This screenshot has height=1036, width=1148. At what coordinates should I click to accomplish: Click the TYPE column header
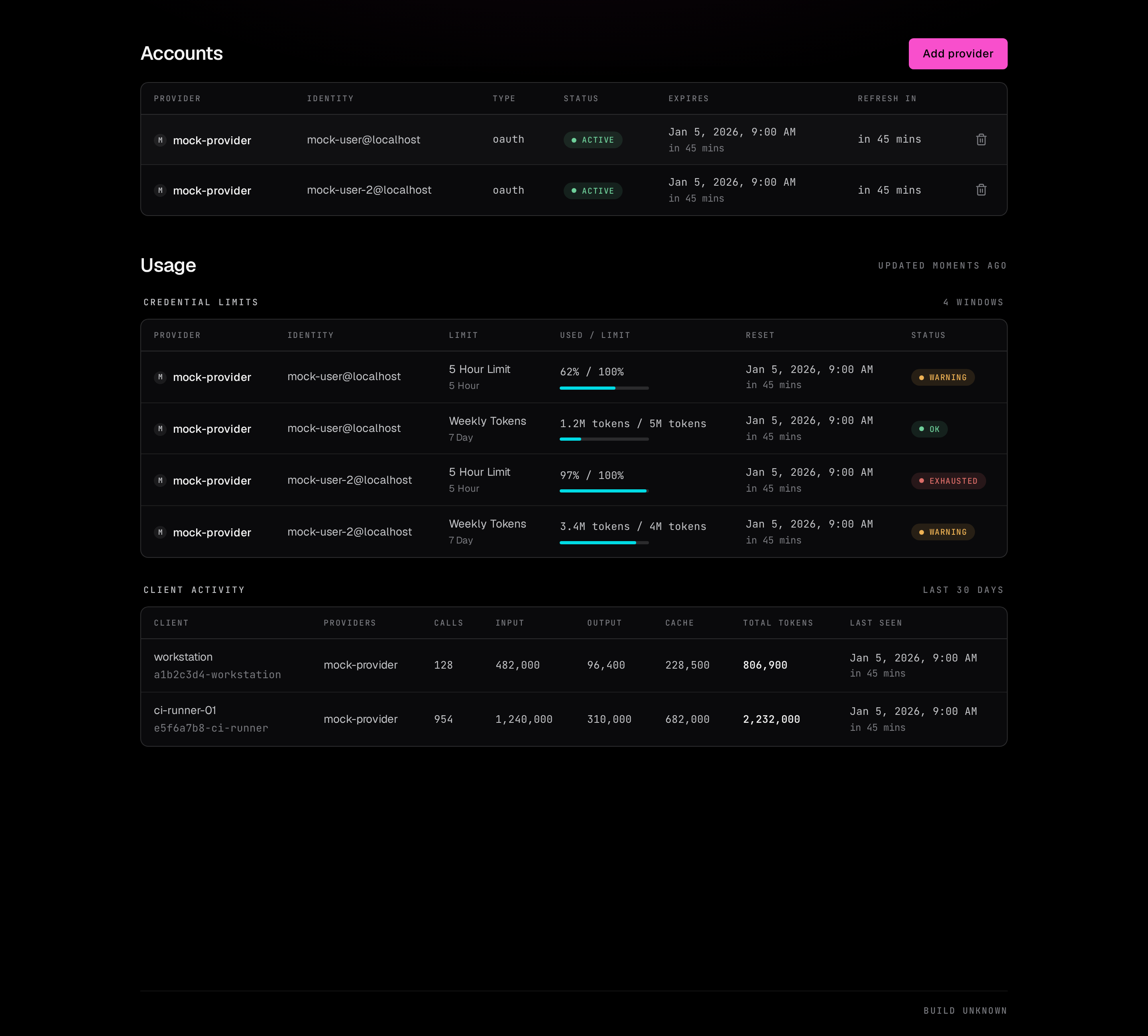coord(504,98)
